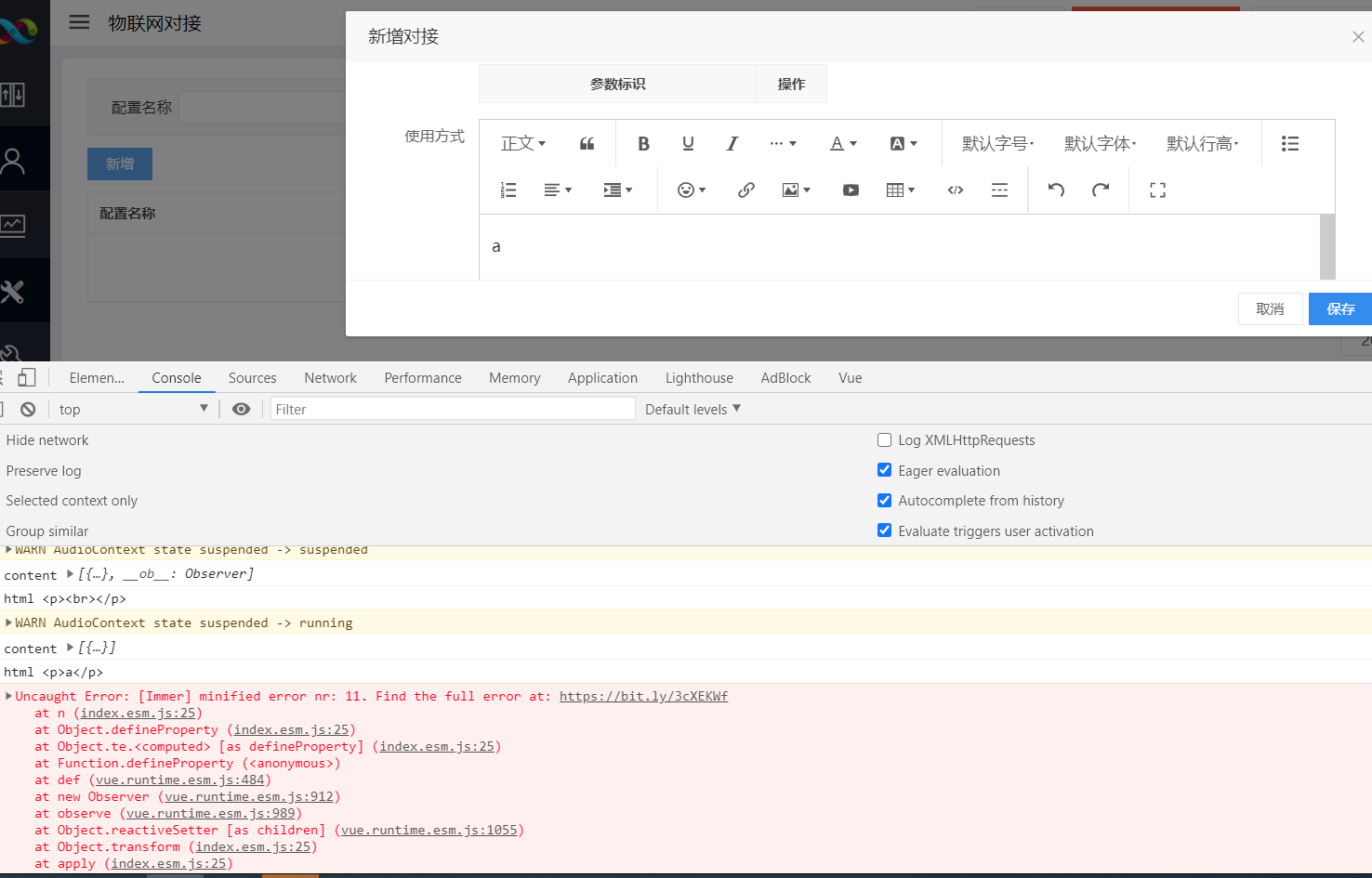Insert a horizontal divider line

click(x=1000, y=190)
